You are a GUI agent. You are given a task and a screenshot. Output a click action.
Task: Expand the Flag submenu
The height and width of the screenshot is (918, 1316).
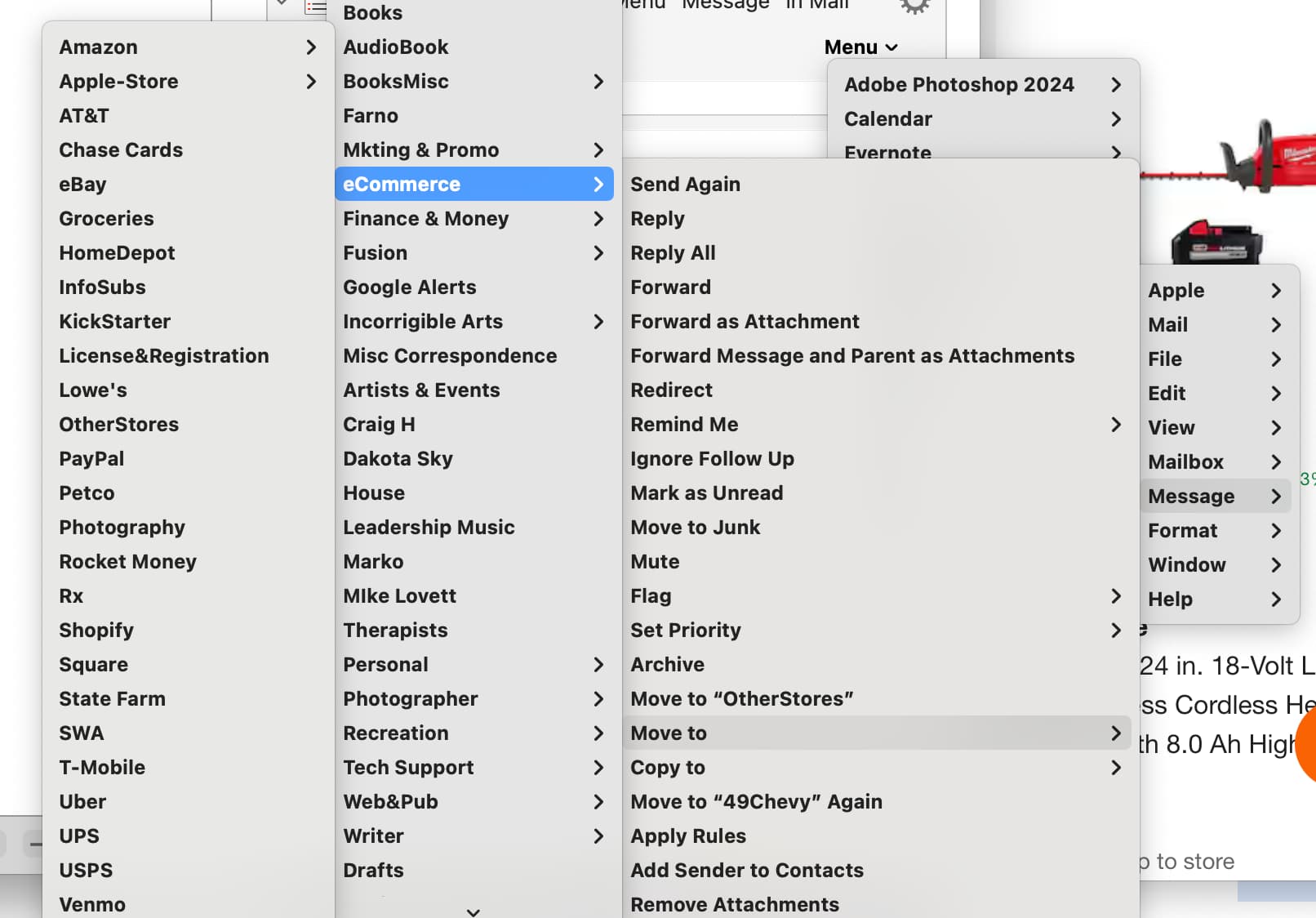[877, 596]
